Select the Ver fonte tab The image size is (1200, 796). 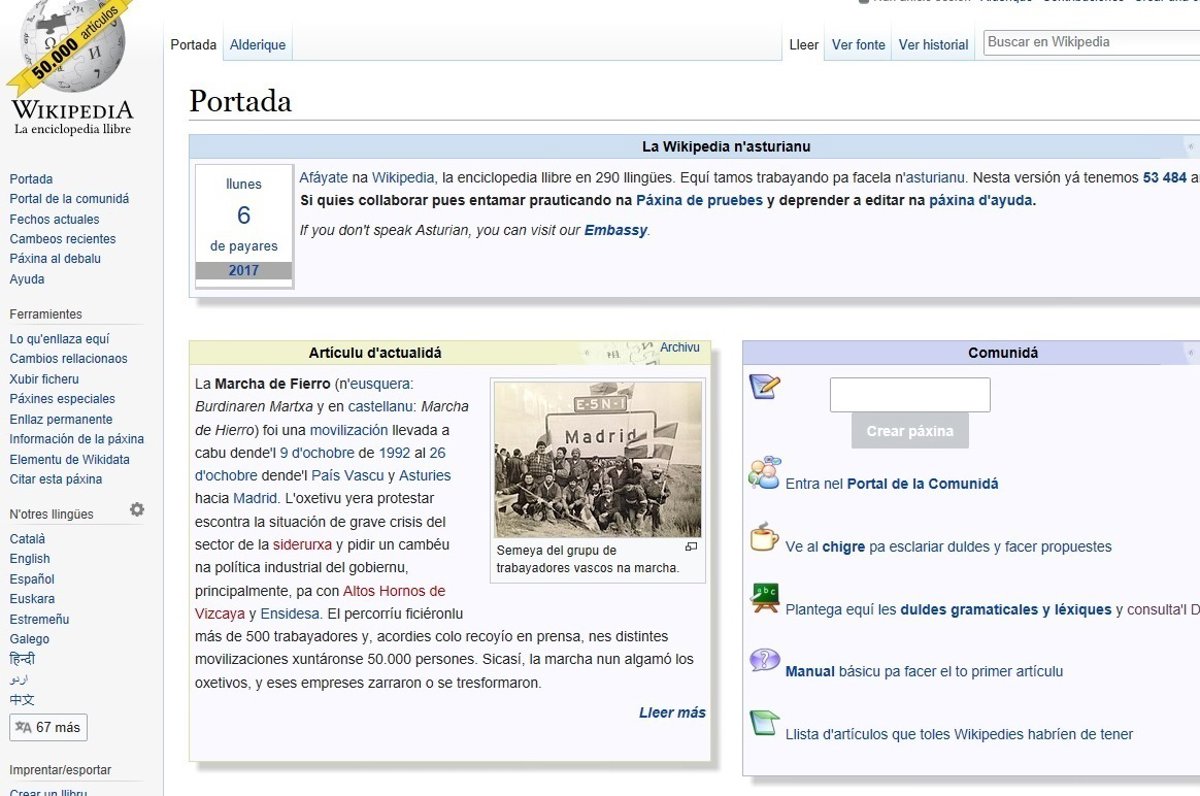coord(858,45)
